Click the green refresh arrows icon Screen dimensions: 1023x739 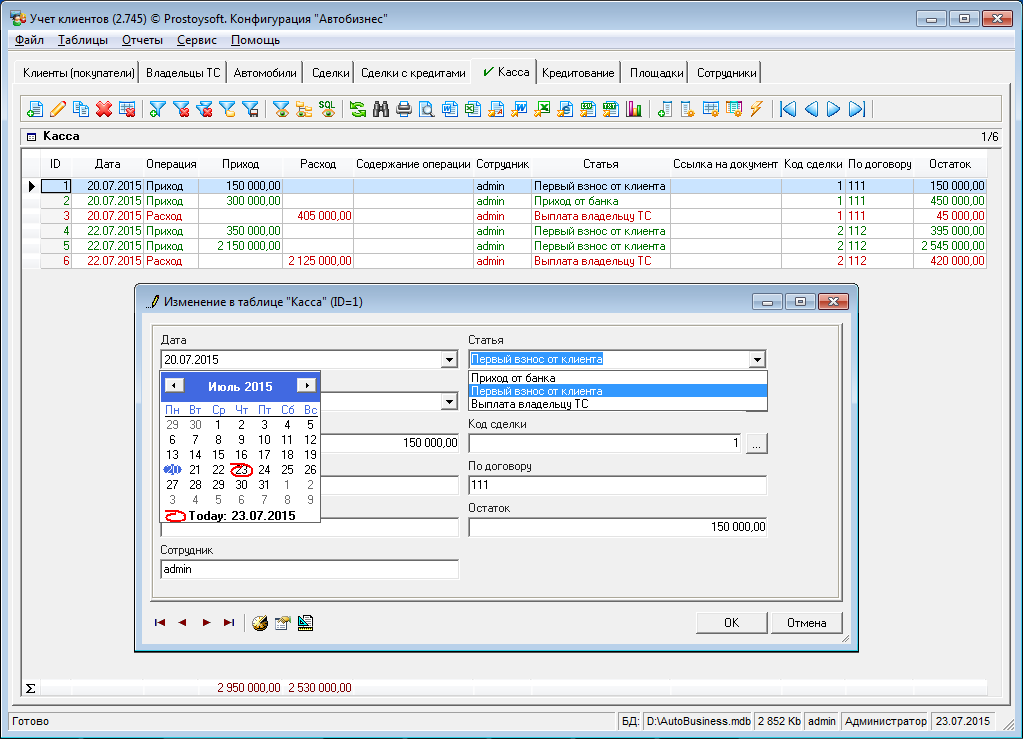point(357,109)
